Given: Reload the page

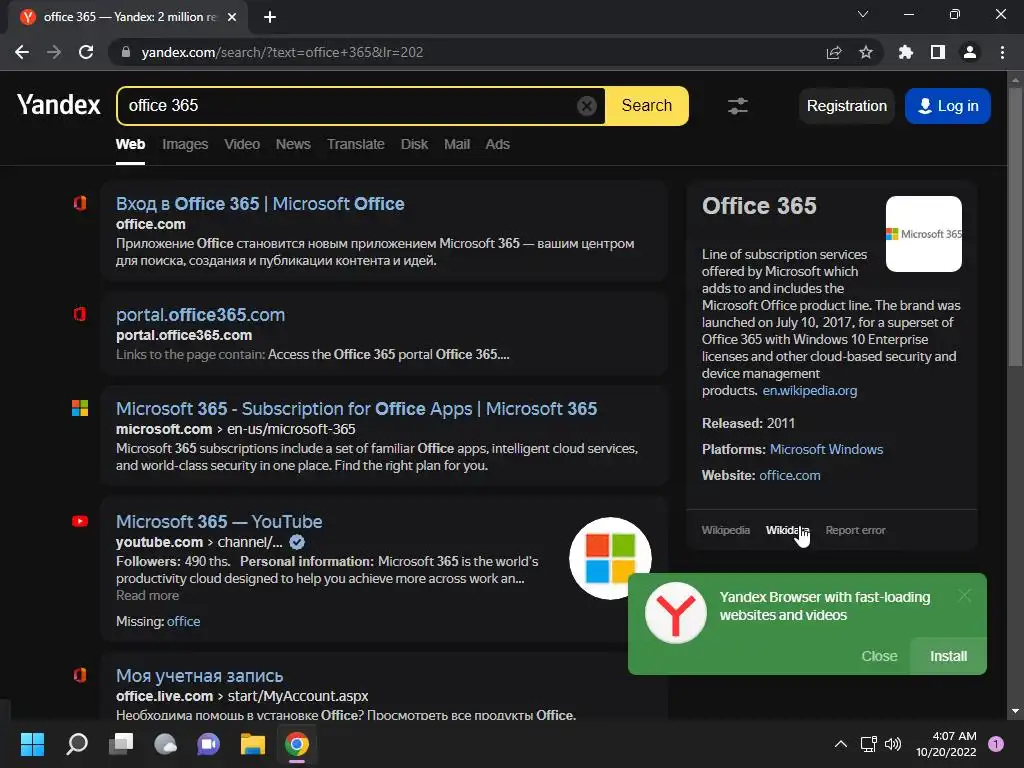Looking at the screenshot, I should tap(86, 52).
